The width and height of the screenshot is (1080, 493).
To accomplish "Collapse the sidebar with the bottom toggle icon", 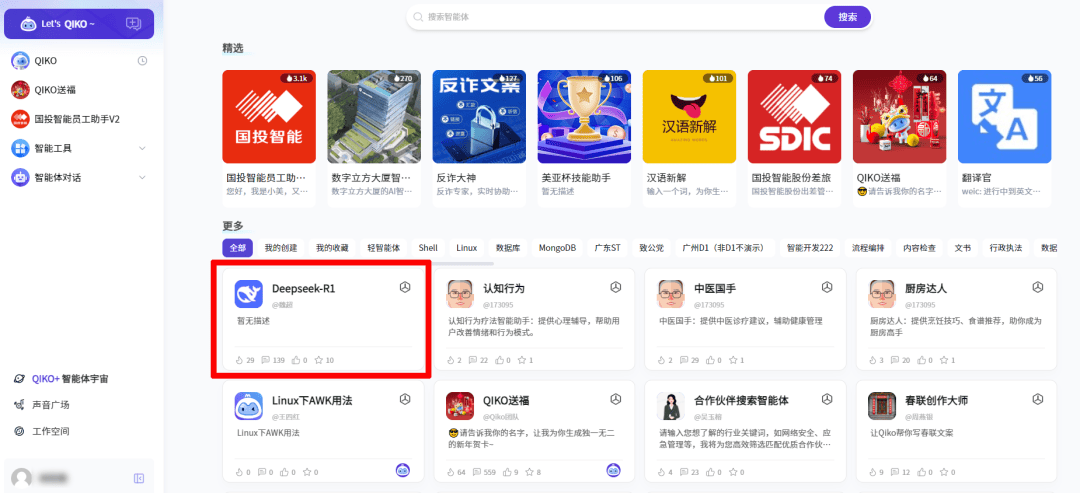I will coord(138,478).
